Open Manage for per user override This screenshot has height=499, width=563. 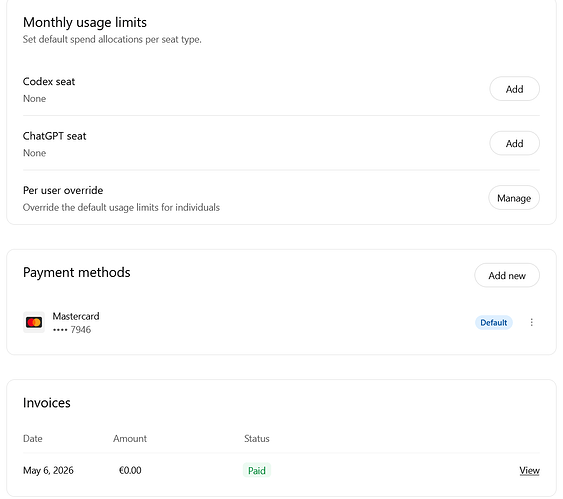click(x=514, y=198)
